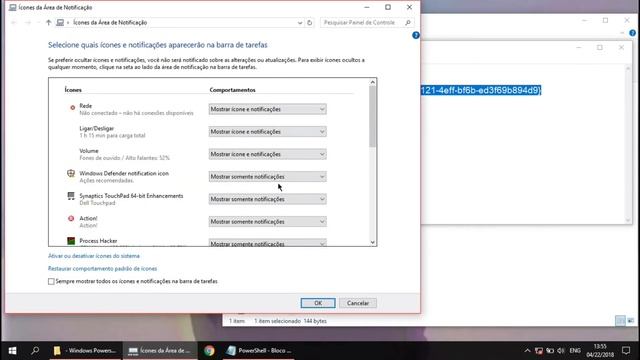Click scrollbar down arrow in background notepad window
The height and width of the screenshot is (360, 640).
(628, 220)
